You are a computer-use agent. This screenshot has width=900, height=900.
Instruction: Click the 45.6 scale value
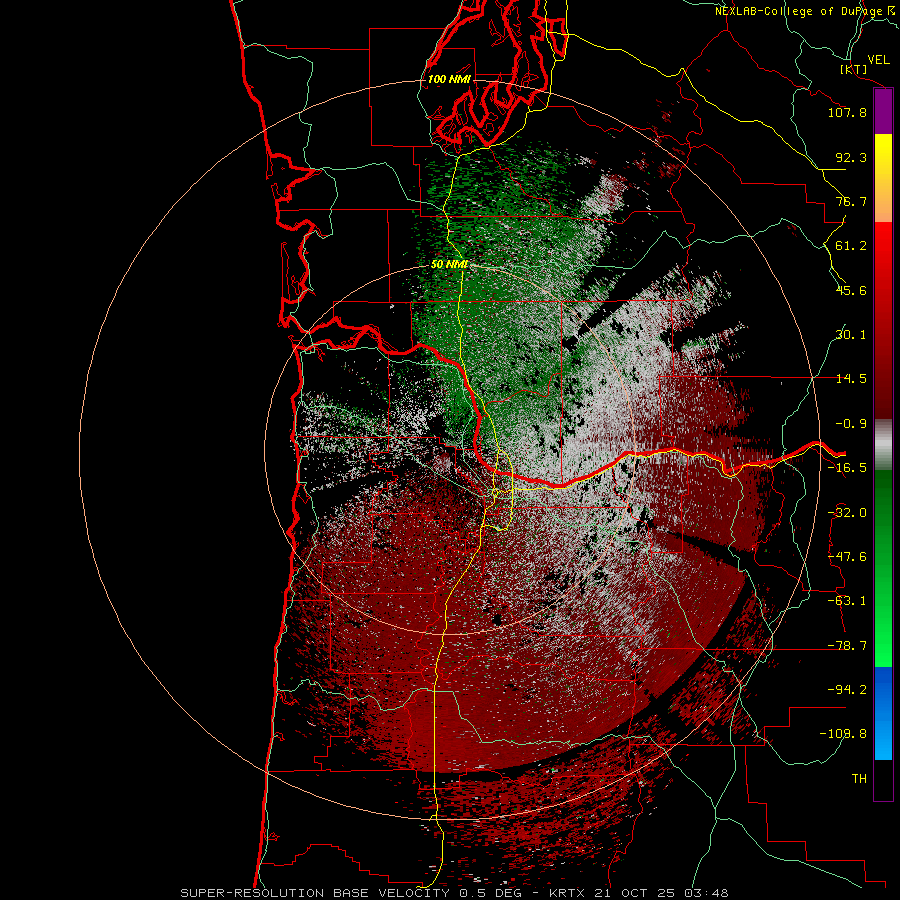851,290
